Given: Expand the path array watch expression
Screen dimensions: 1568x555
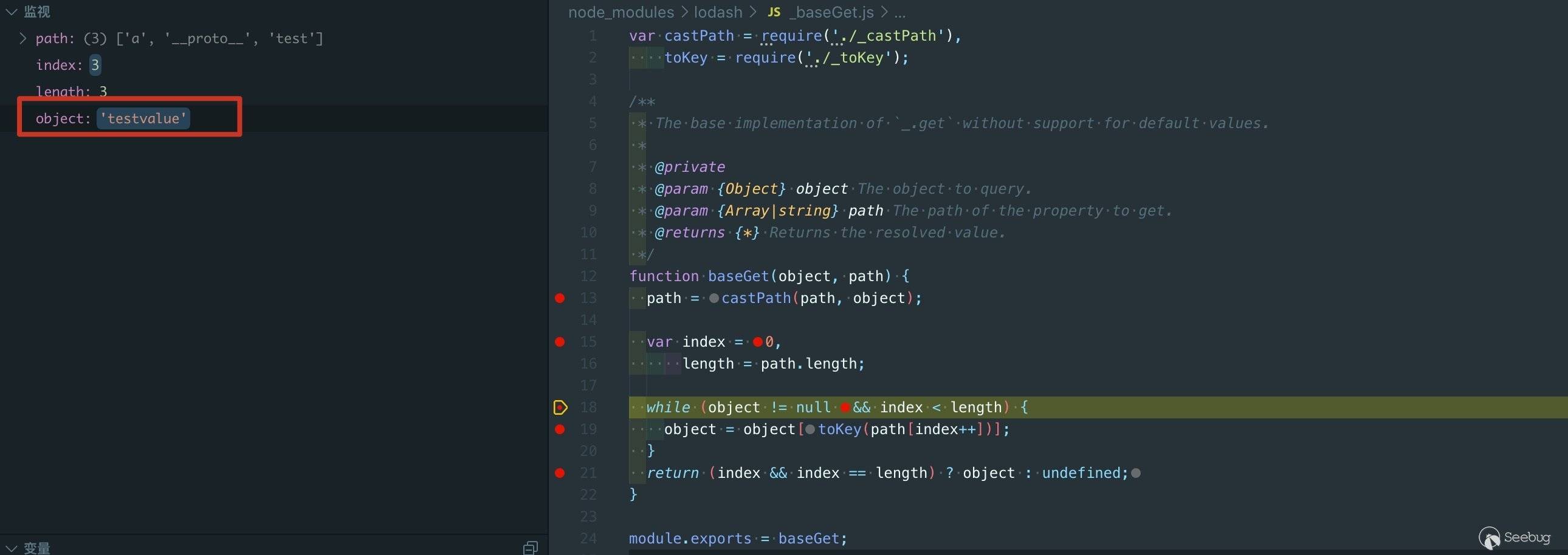Looking at the screenshot, I should 22,38.
